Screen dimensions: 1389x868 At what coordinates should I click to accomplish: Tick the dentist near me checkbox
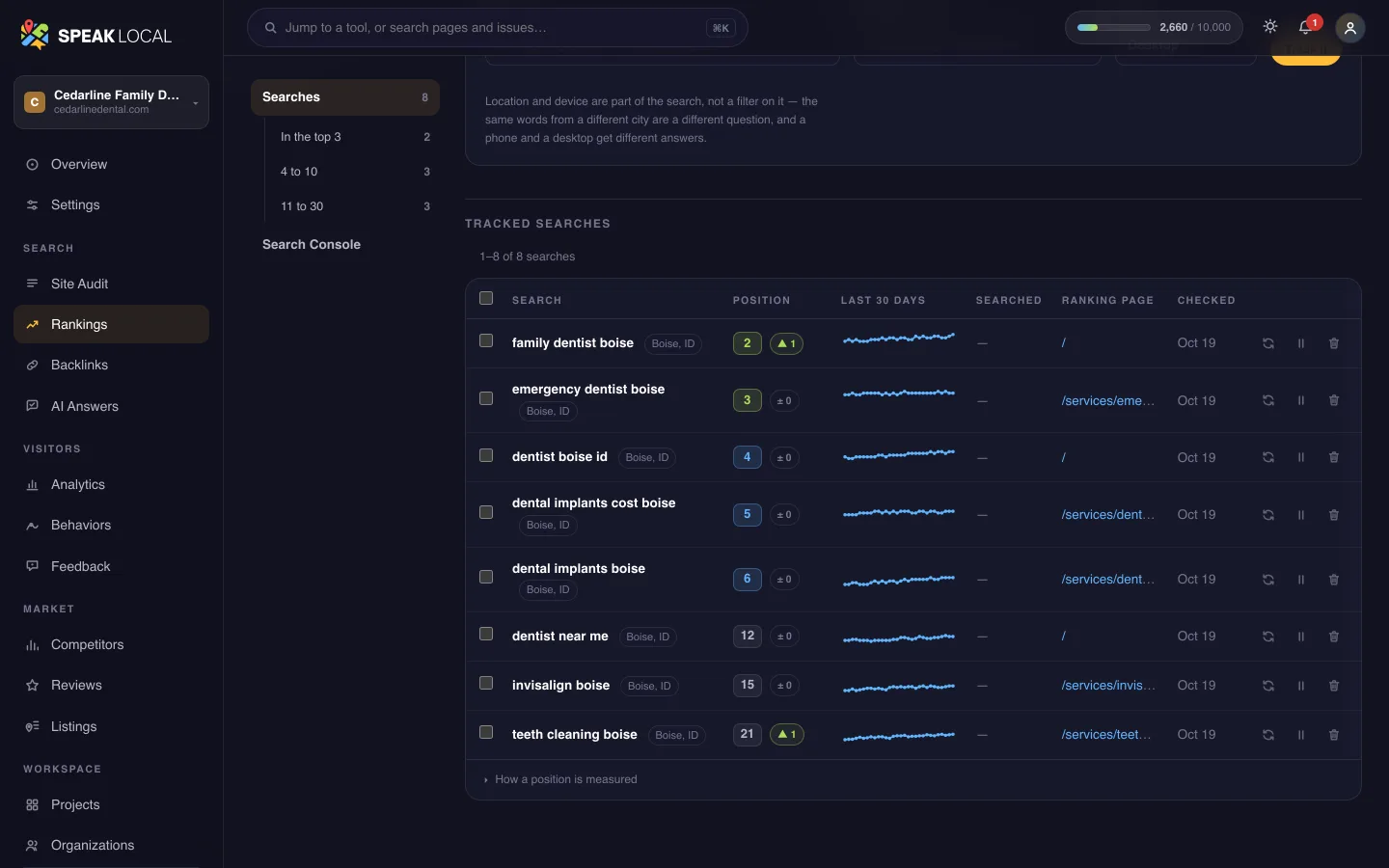[x=486, y=635]
